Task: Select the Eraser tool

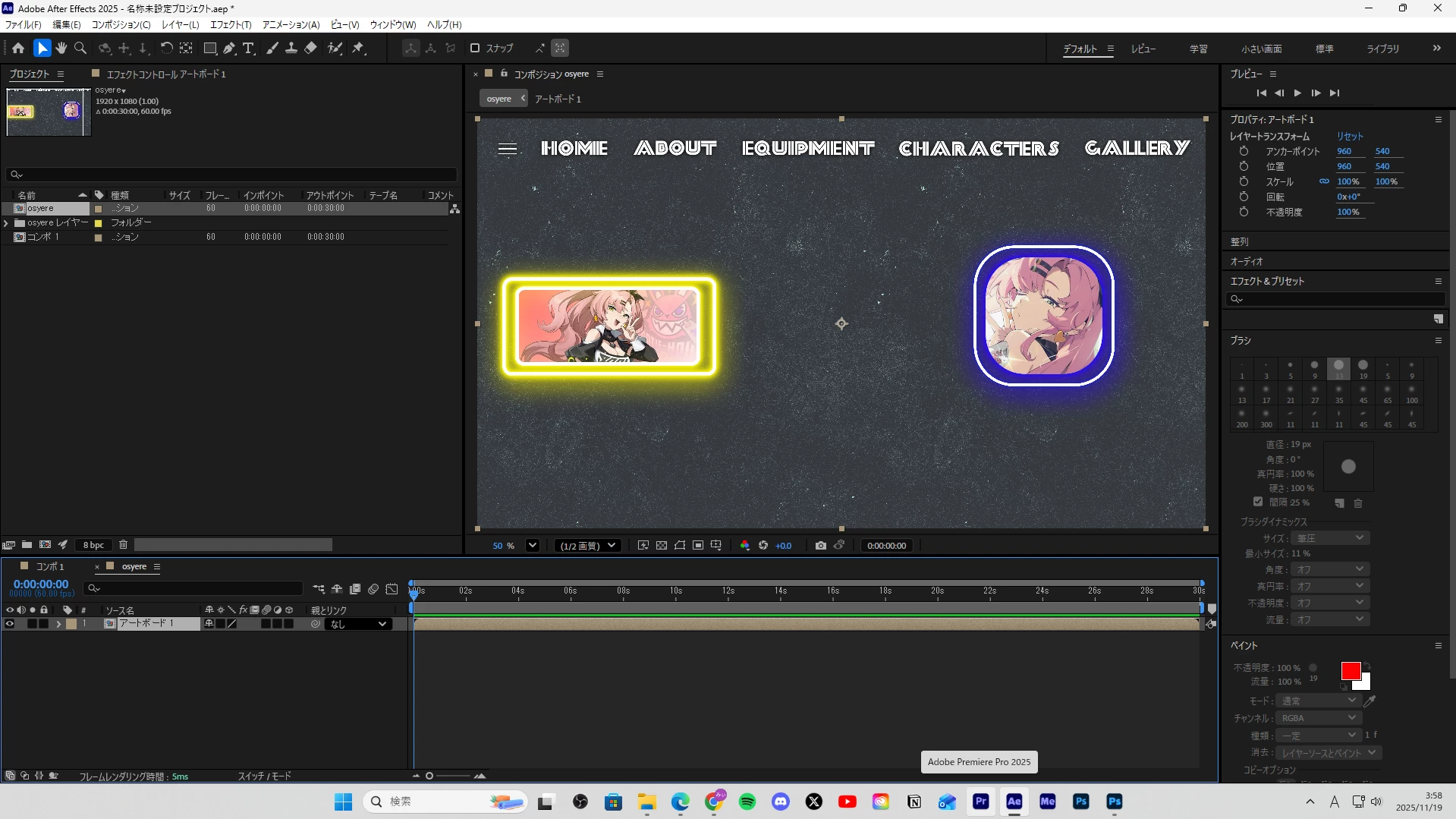Action: pyautogui.click(x=310, y=48)
